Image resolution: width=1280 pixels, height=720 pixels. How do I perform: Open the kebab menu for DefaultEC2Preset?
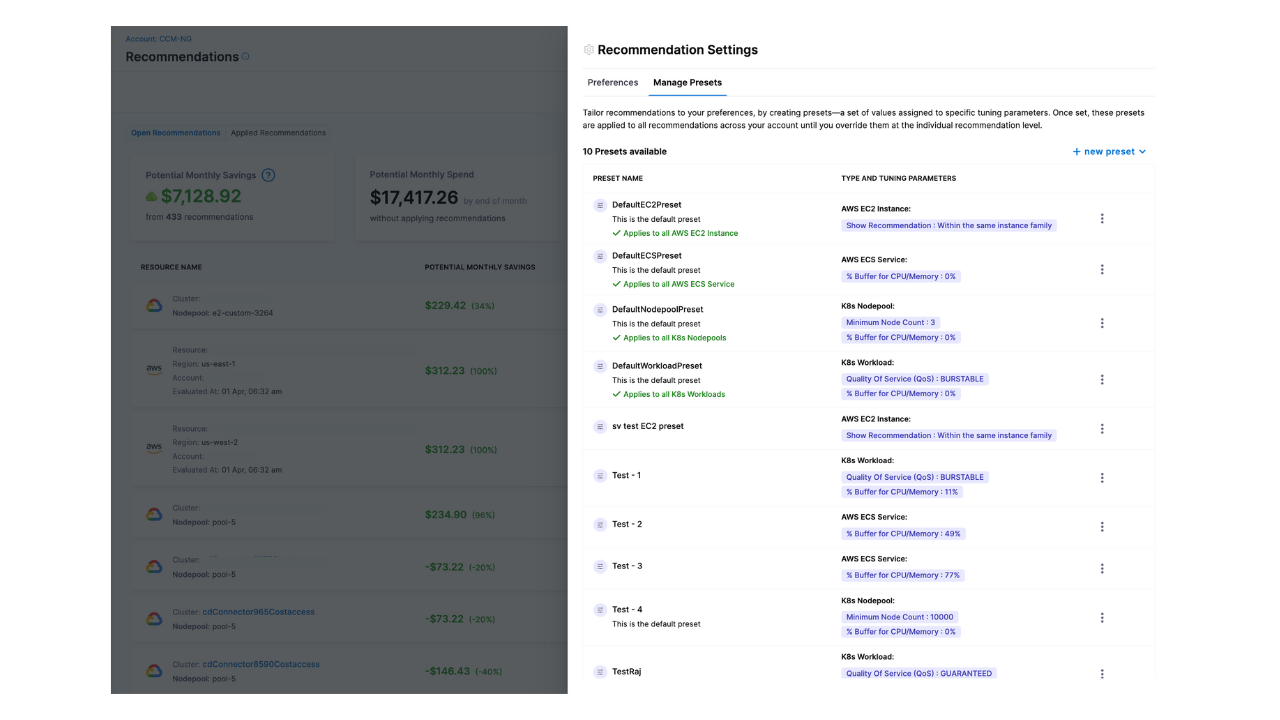tap(1102, 218)
